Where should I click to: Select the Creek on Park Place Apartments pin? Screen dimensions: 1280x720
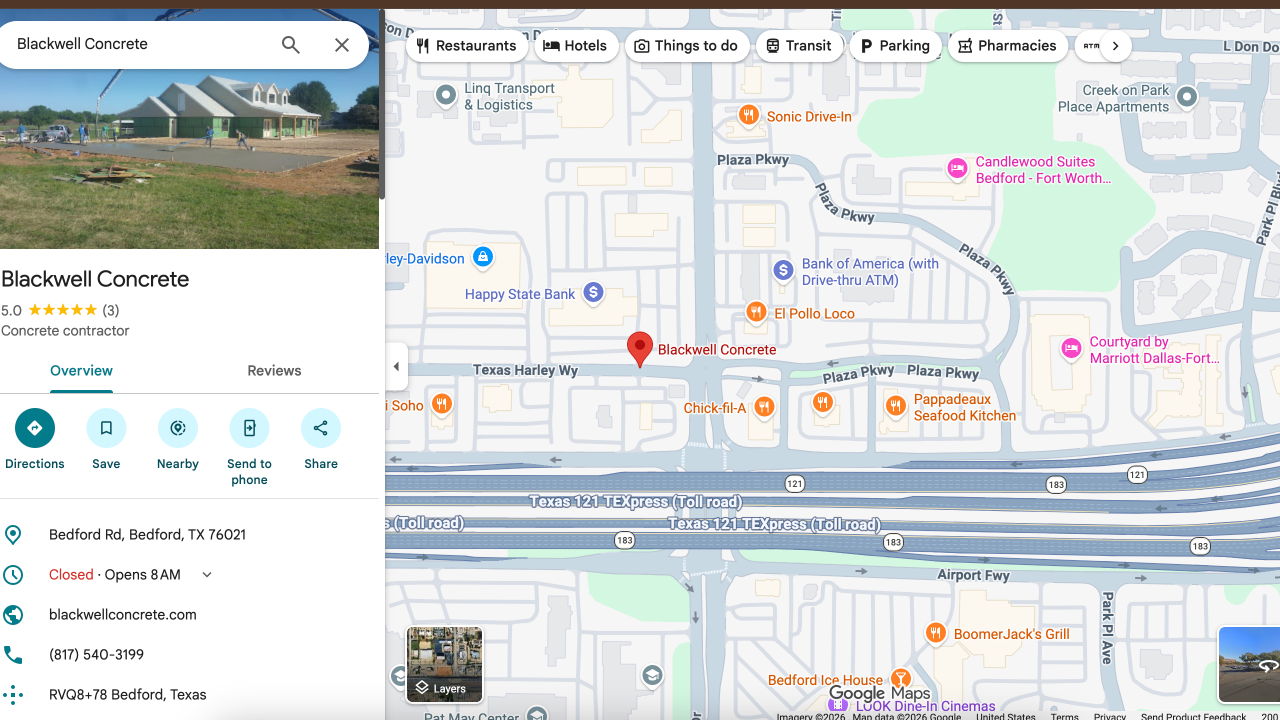(1187, 97)
